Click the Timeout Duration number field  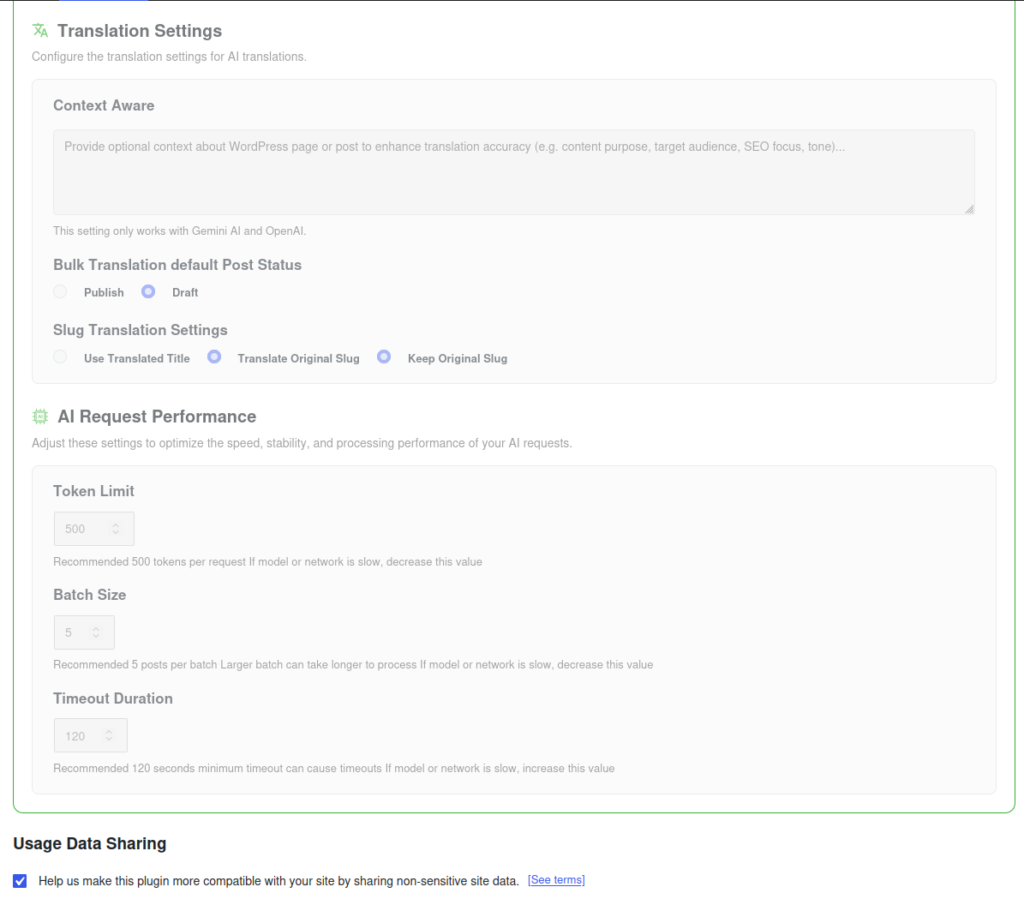(91, 736)
